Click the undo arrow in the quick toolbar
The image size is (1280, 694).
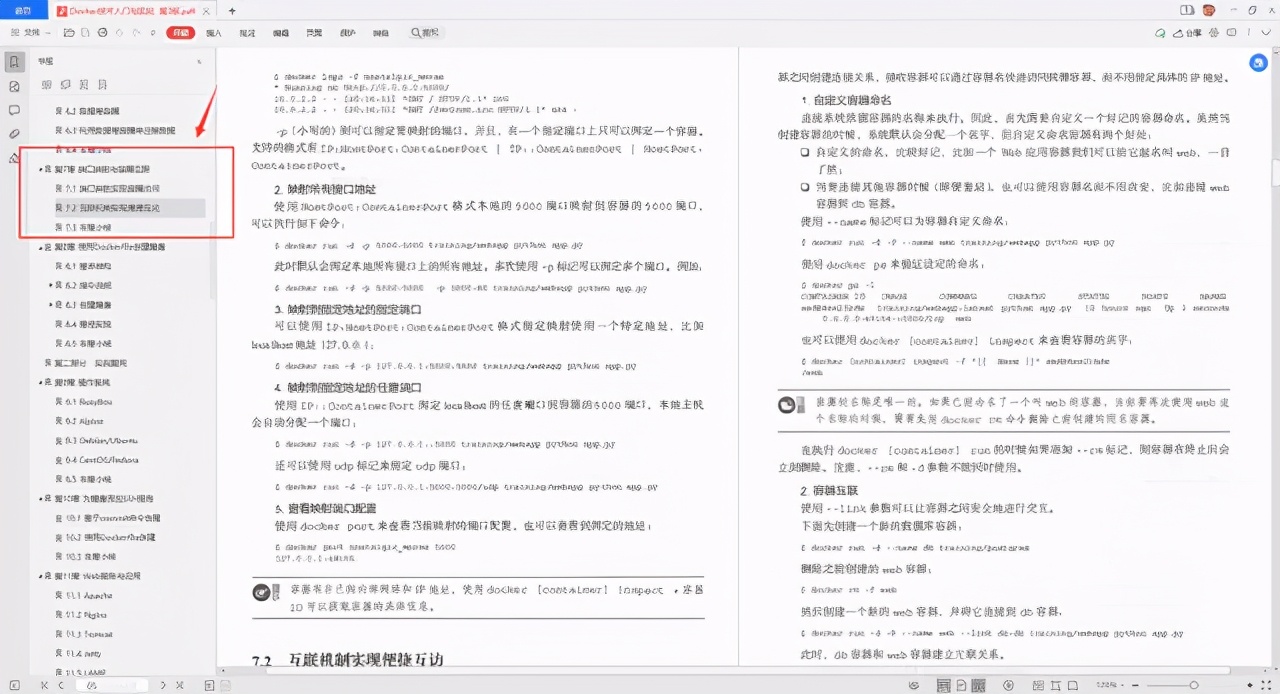tap(120, 33)
